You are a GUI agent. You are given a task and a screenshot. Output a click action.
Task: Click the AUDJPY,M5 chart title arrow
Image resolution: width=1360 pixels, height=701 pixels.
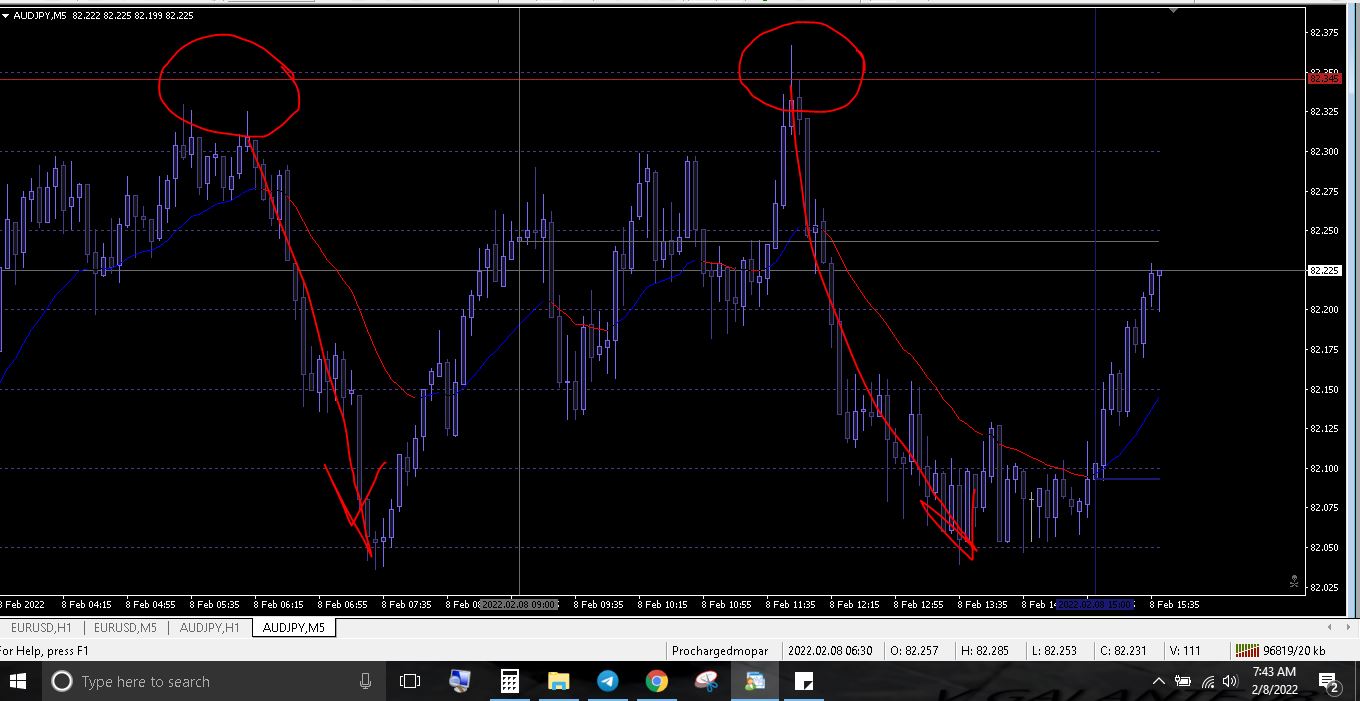tap(5, 15)
